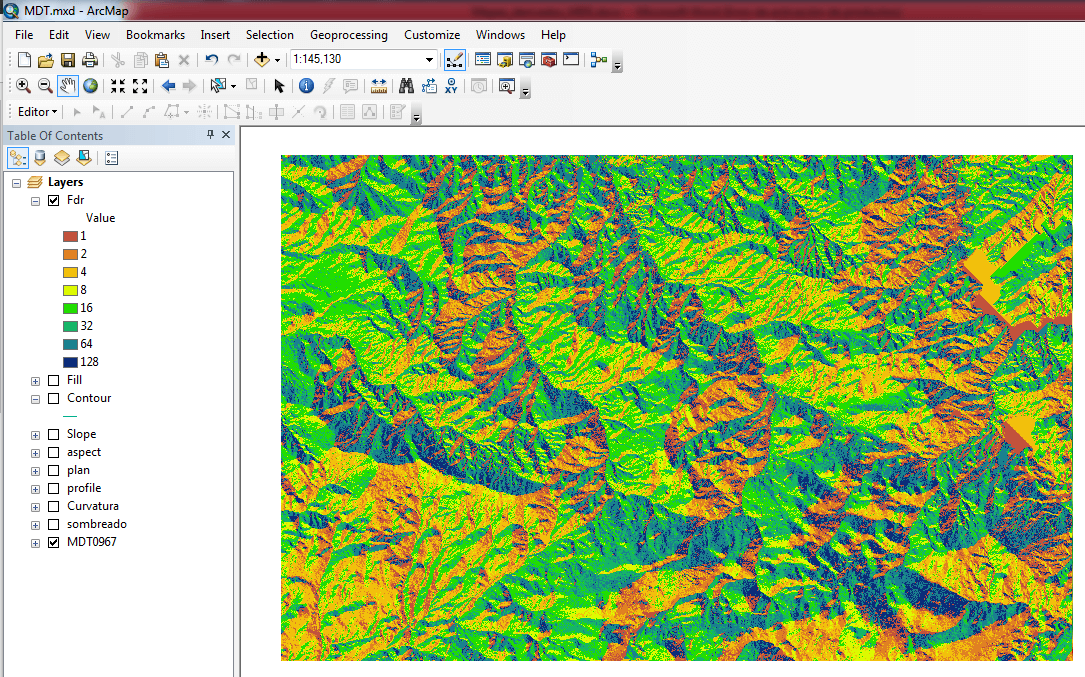Enable the Slope layer checkbox
This screenshot has width=1085, height=677.
click(x=54, y=434)
